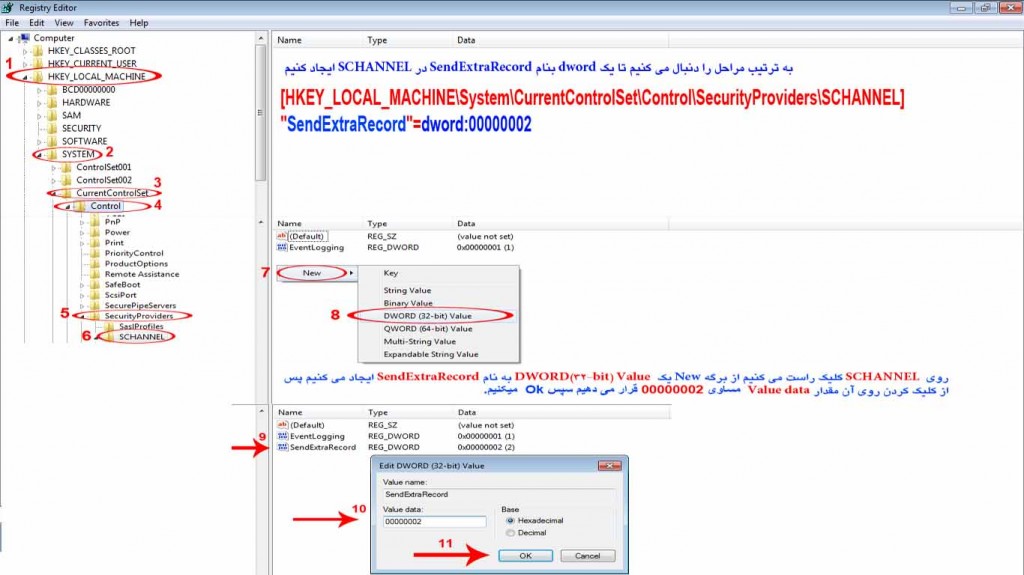1024x575 pixels.
Task: Click the SecurePipeServers folder icon
Action: pos(95,305)
